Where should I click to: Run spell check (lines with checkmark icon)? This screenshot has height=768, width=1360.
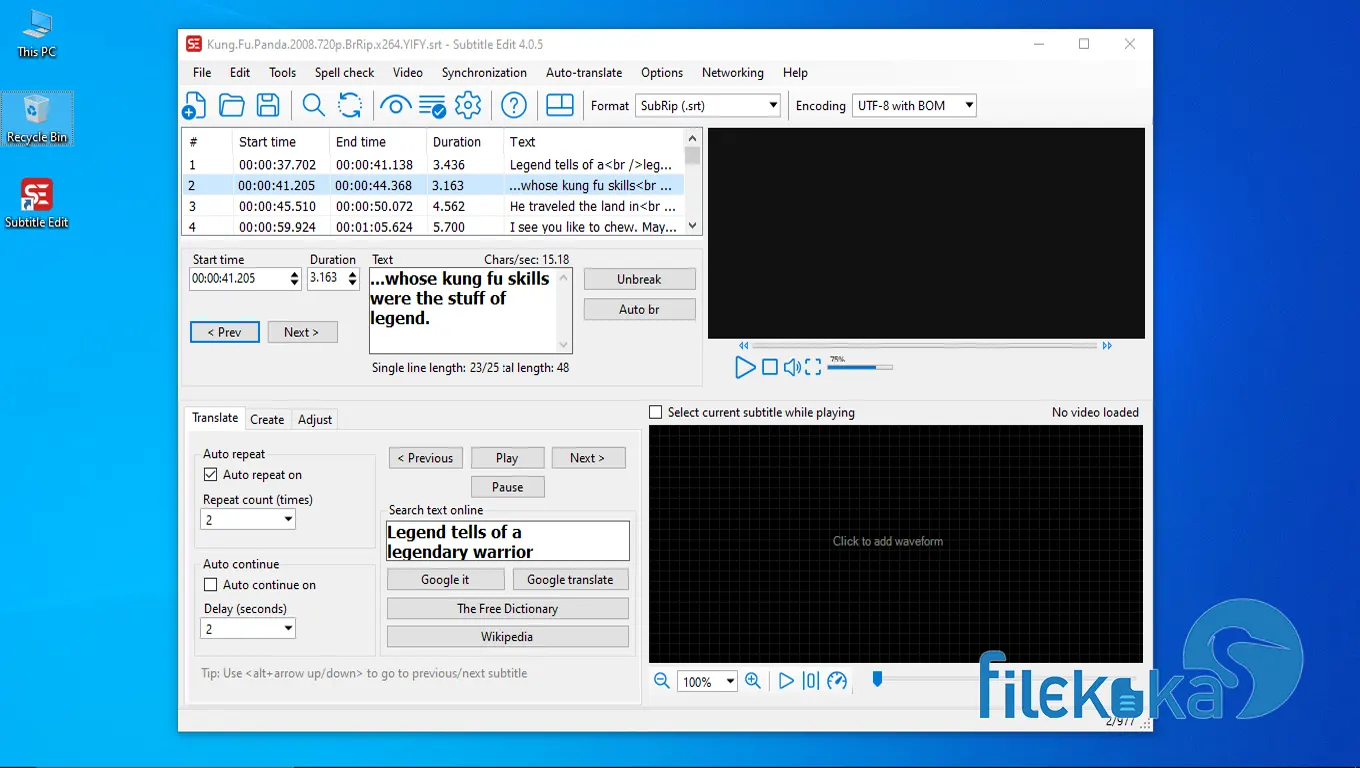tap(432, 105)
